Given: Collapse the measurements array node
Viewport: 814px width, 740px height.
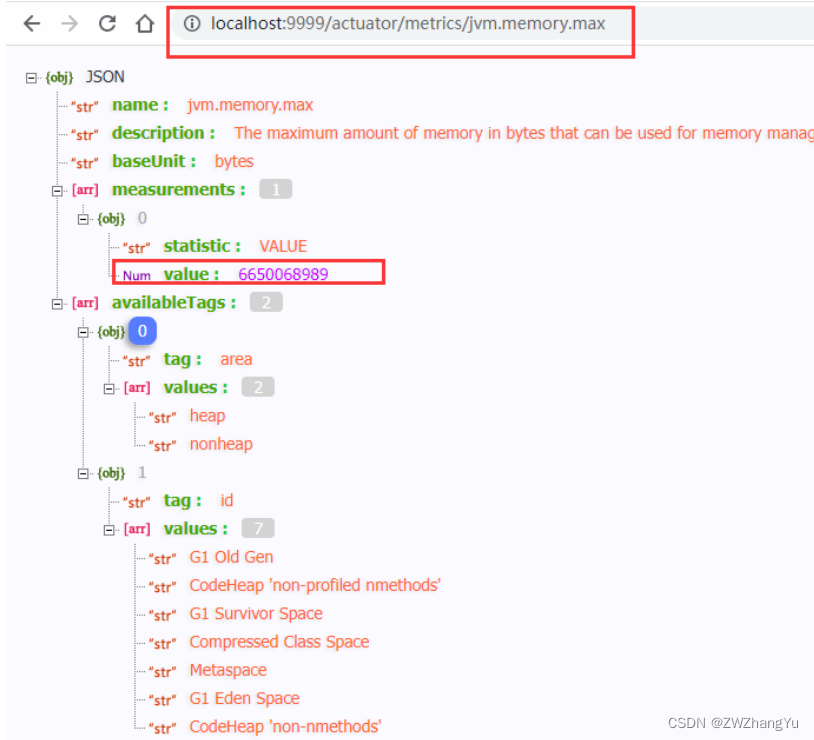Looking at the screenshot, I should click(x=57, y=189).
